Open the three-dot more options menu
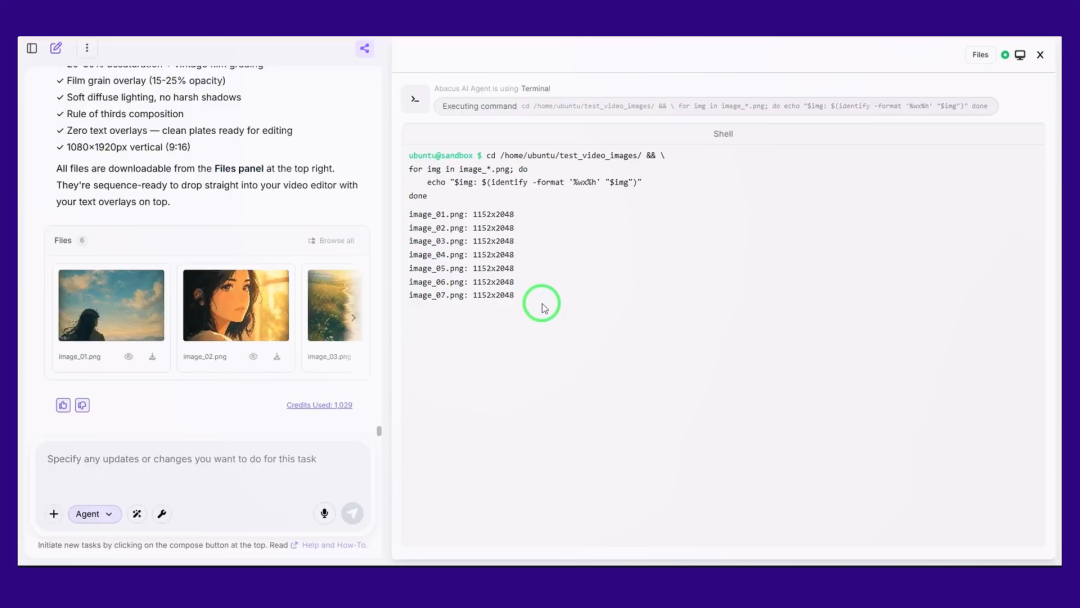 (87, 48)
